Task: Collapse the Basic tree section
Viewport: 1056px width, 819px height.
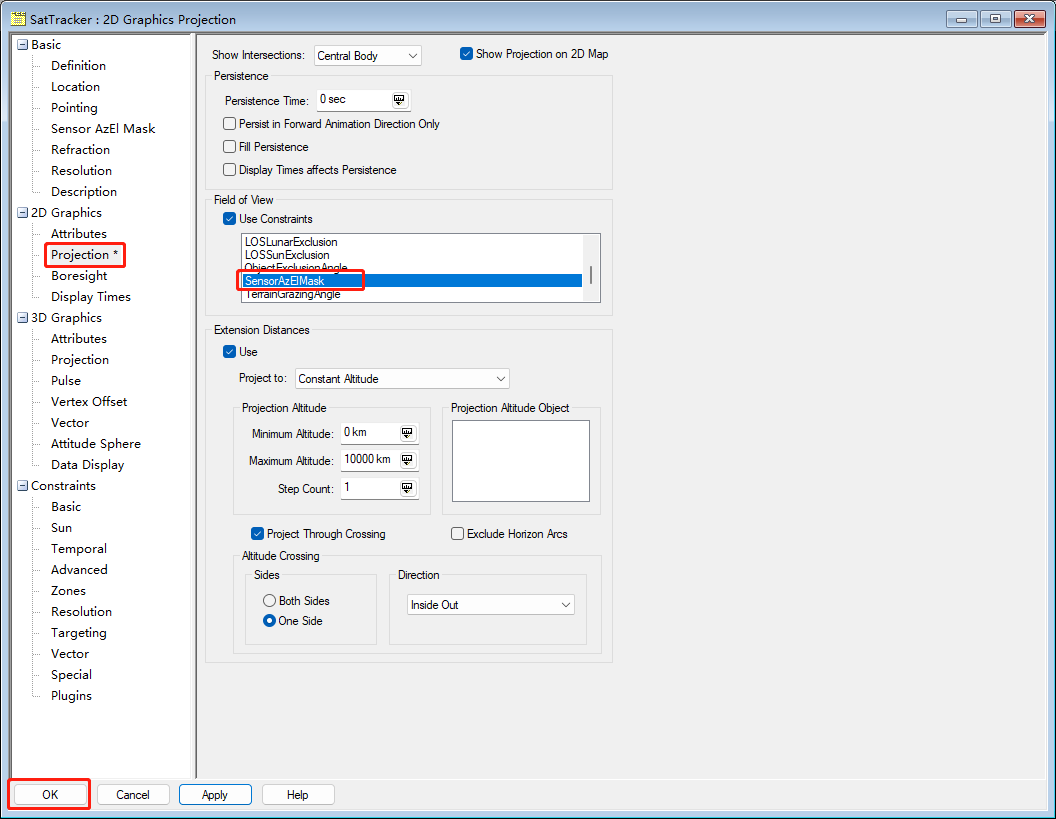Action: pos(22,45)
